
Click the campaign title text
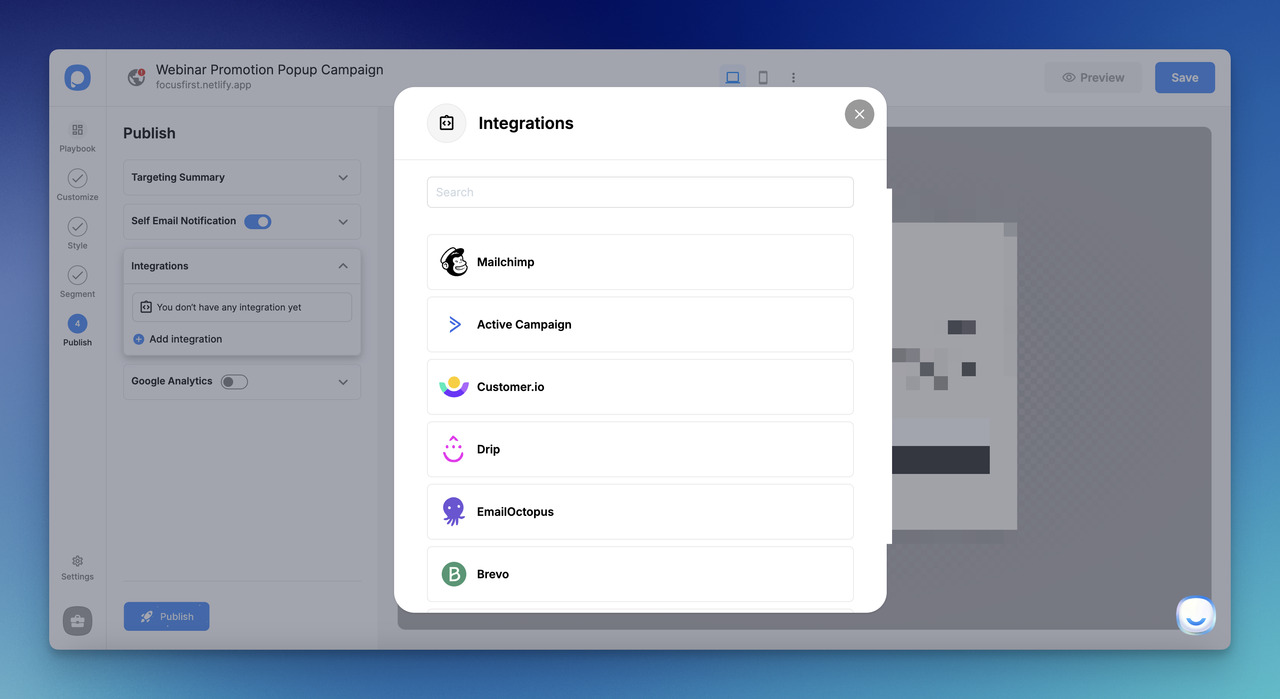coord(270,69)
